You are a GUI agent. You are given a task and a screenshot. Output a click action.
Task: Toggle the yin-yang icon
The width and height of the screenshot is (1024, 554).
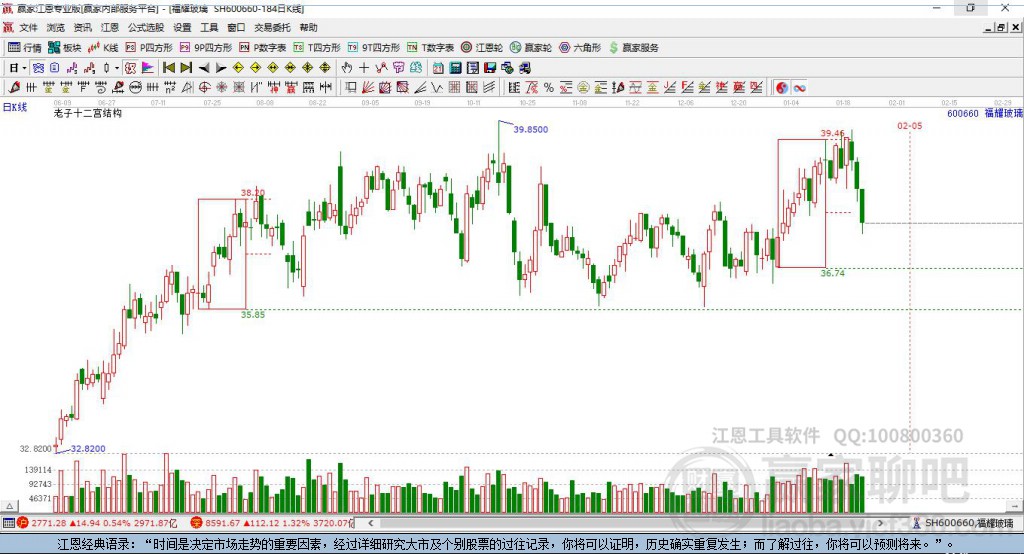click(x=782, y=88)
